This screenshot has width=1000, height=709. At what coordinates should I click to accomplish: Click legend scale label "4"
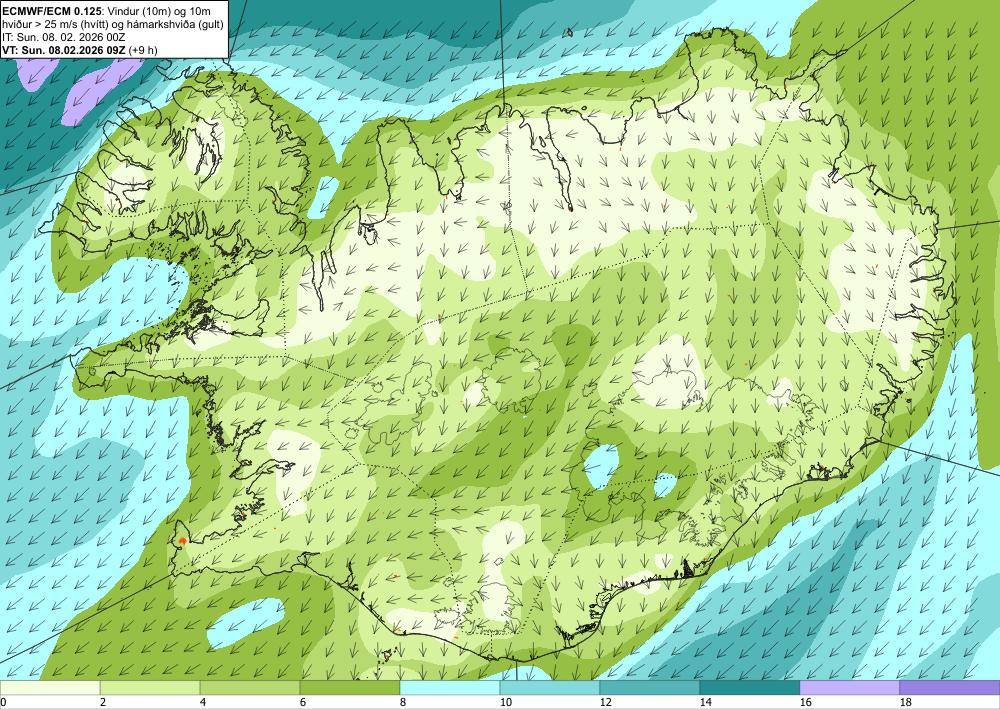(203, 702)
